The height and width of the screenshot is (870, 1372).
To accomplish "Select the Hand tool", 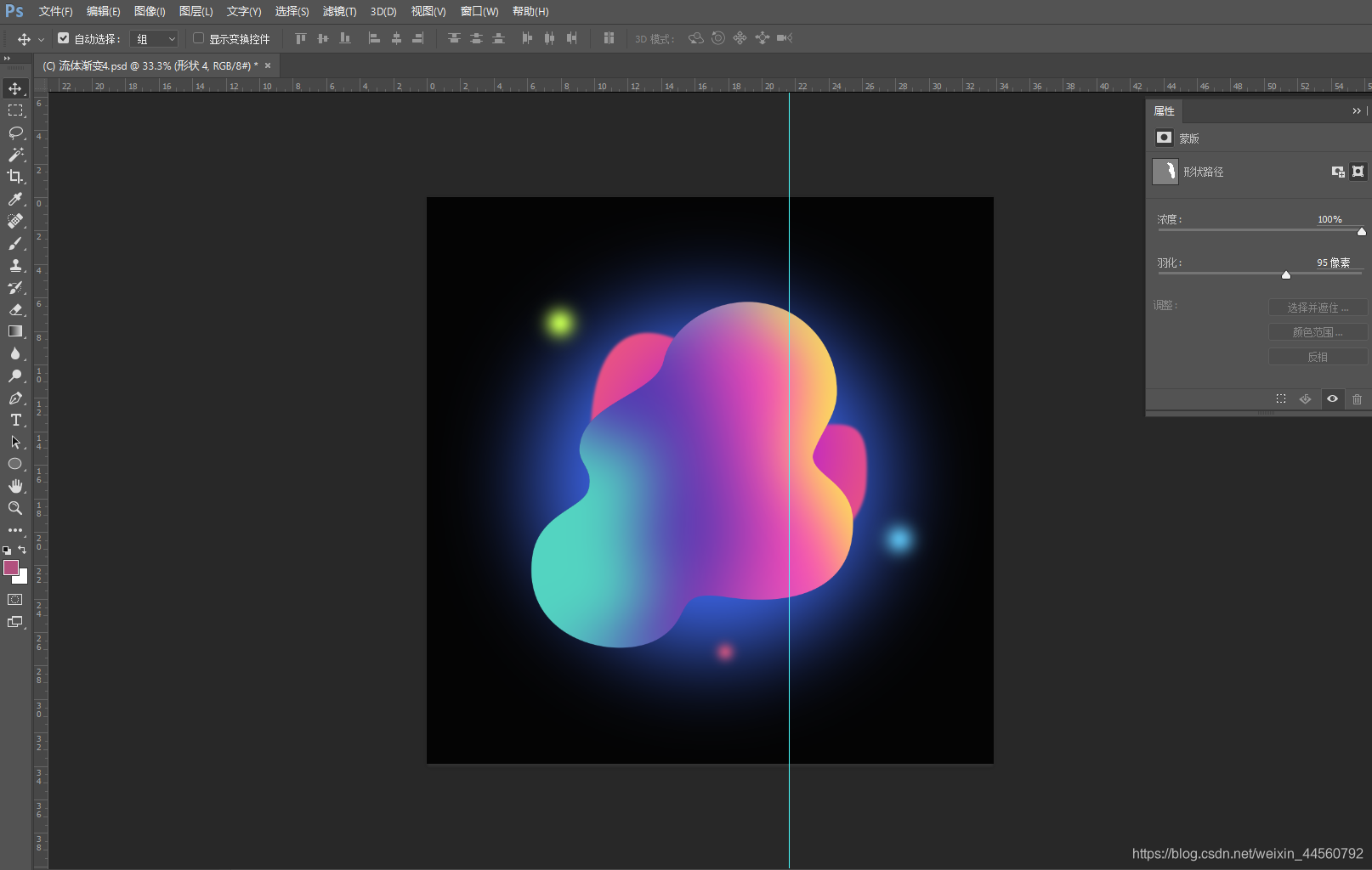I will (x=15, y=486).
